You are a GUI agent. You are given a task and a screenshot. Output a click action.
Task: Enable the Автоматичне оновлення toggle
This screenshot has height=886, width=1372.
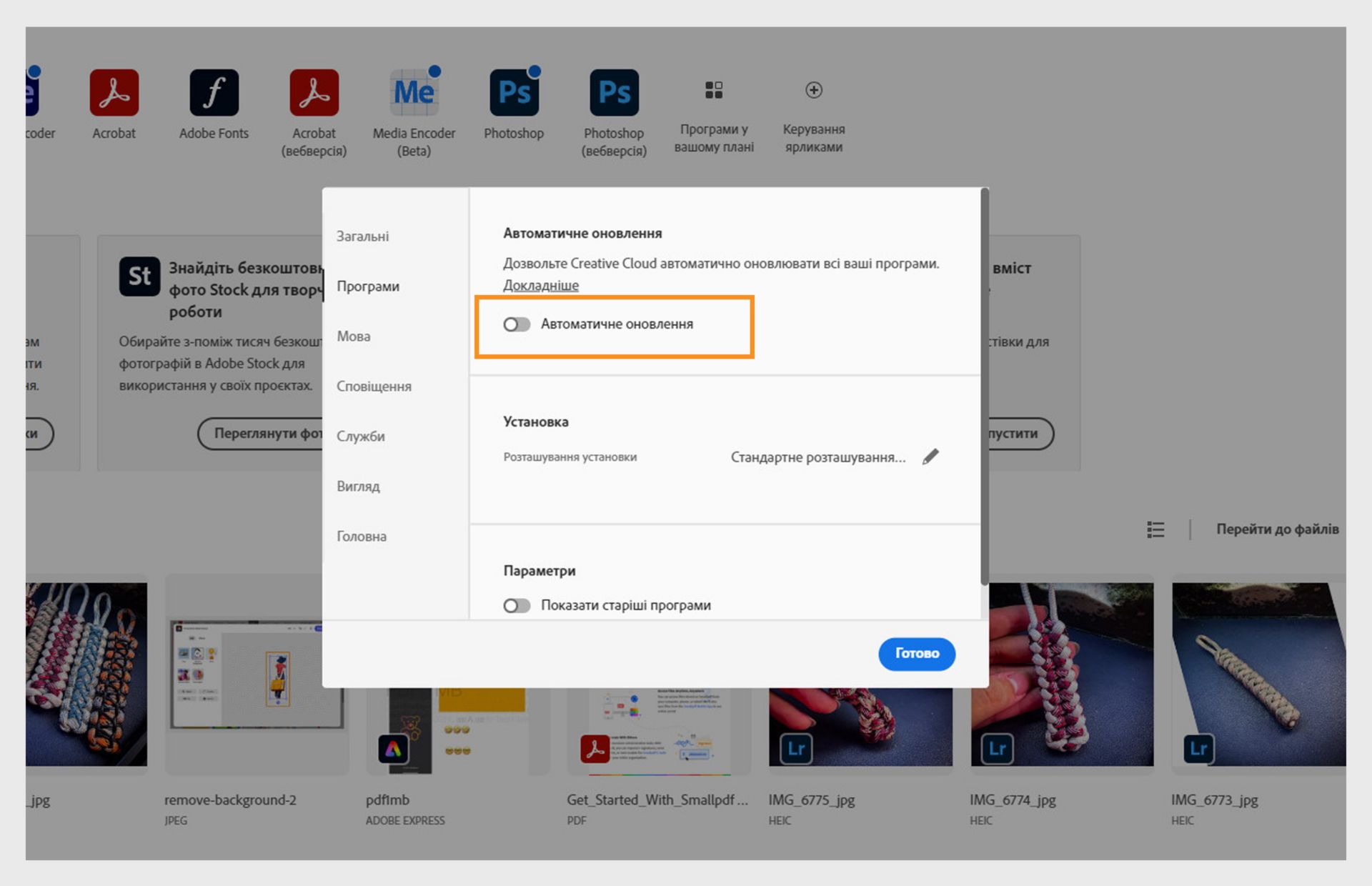[x=517, y=324]
